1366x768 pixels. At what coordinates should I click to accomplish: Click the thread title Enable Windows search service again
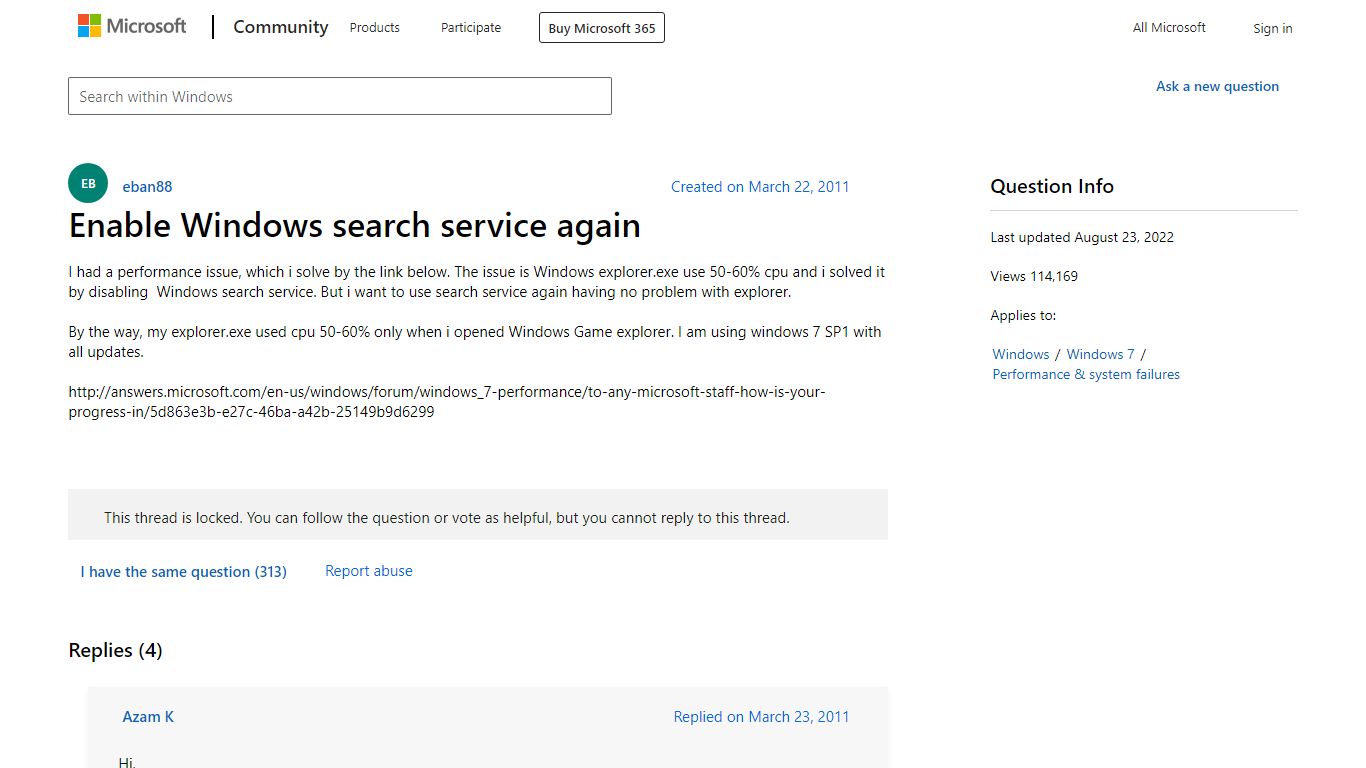coord(355,226)
